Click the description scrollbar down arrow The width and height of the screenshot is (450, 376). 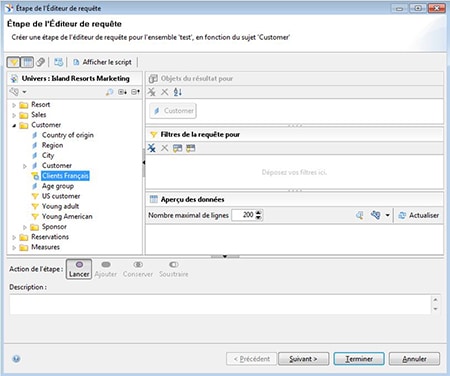tap(435, 309)
